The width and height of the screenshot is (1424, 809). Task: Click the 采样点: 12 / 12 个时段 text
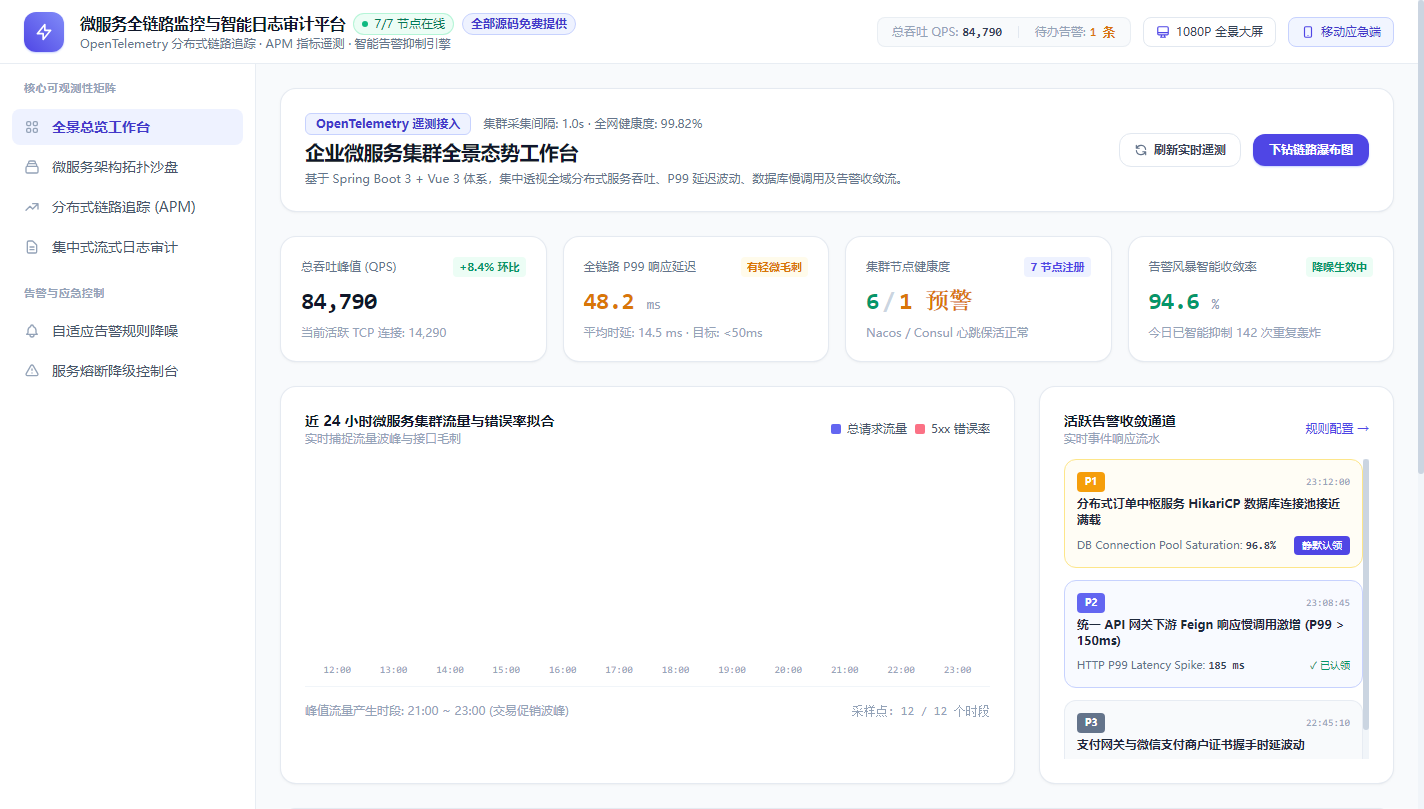click(920, 711)
